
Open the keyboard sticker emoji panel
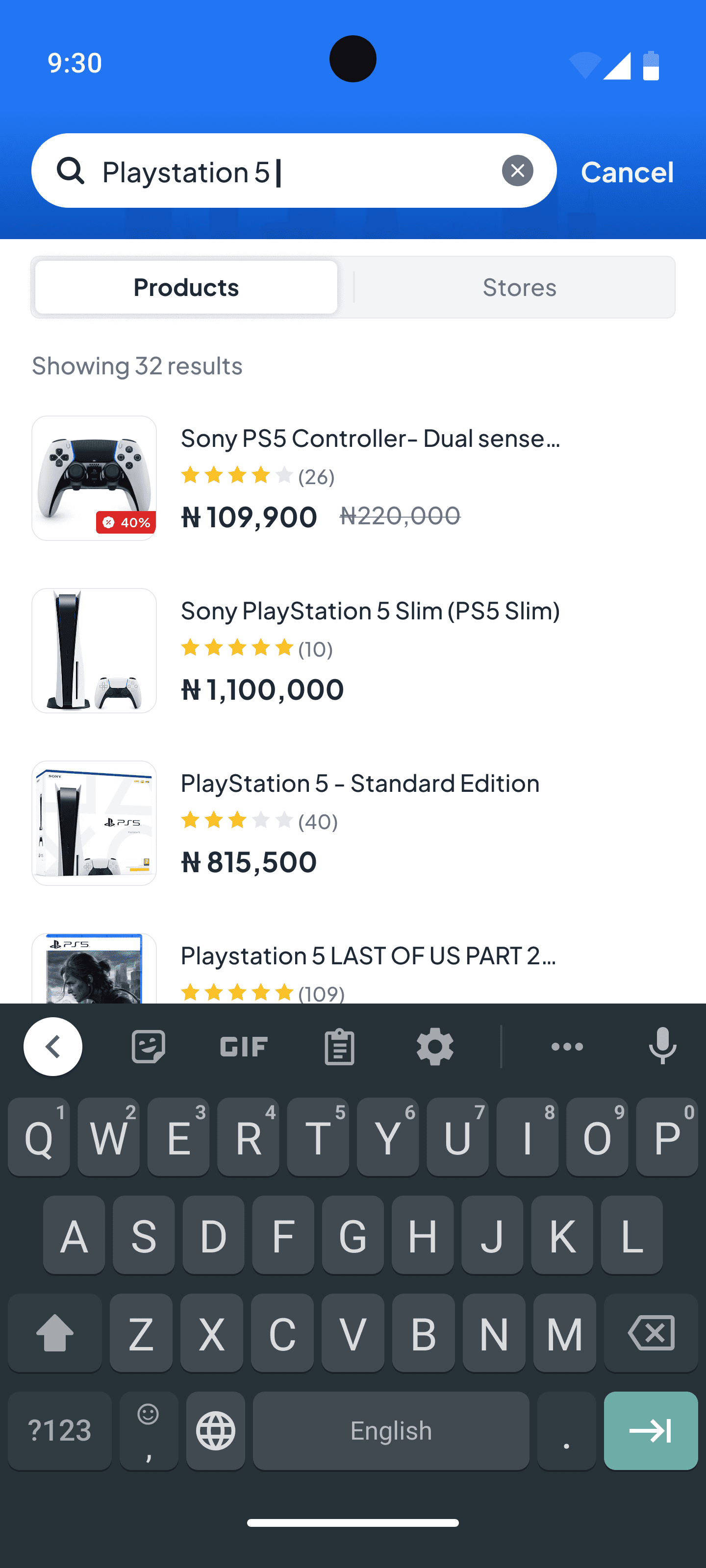click(148, 1046)
